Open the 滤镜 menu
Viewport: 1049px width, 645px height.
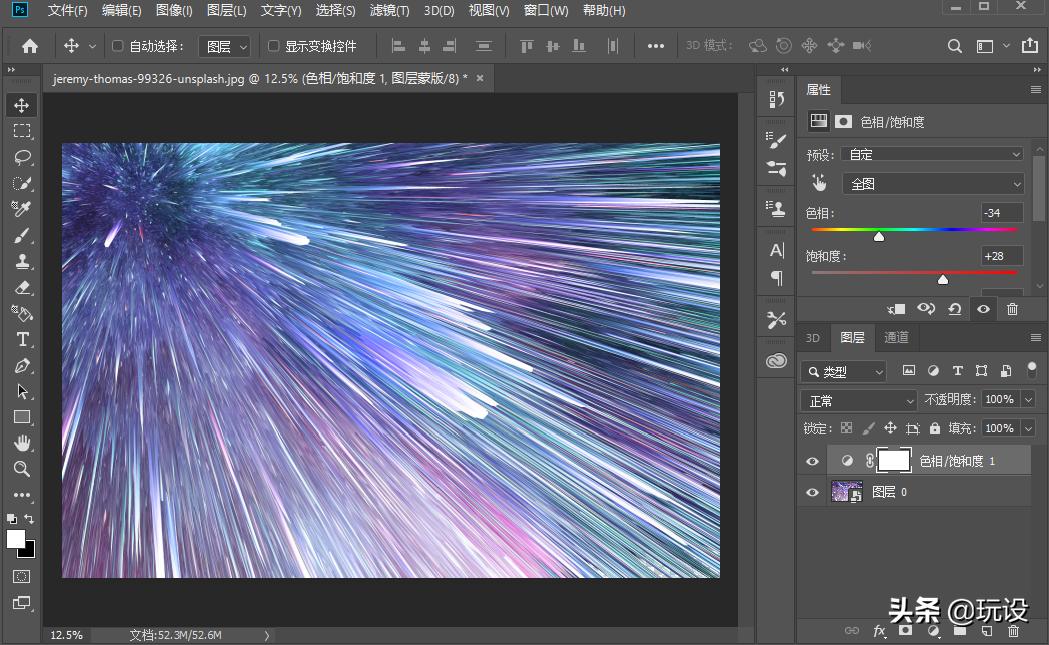point(389,10)
